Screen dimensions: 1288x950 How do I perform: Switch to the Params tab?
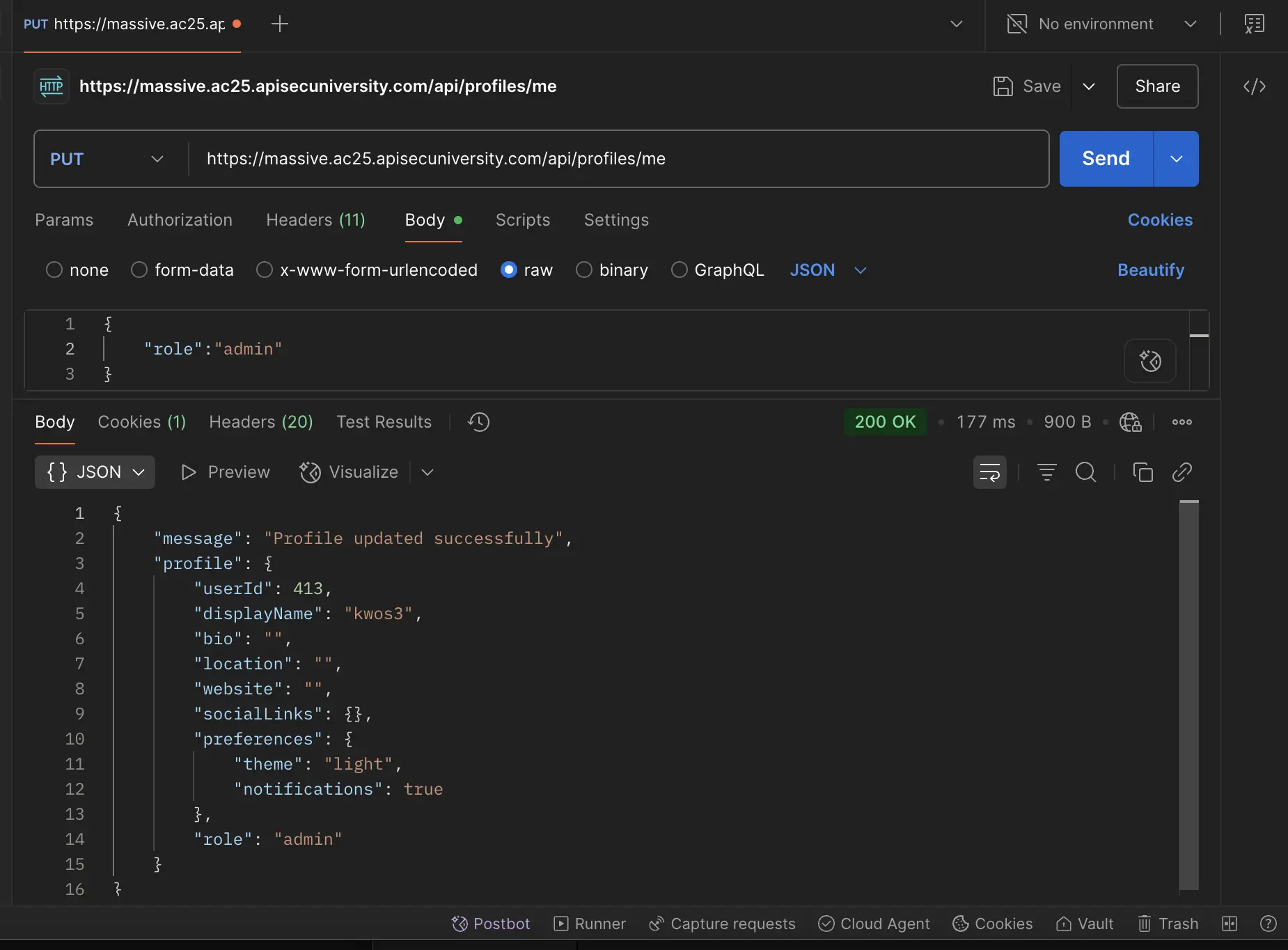click(x=64, y=219)
